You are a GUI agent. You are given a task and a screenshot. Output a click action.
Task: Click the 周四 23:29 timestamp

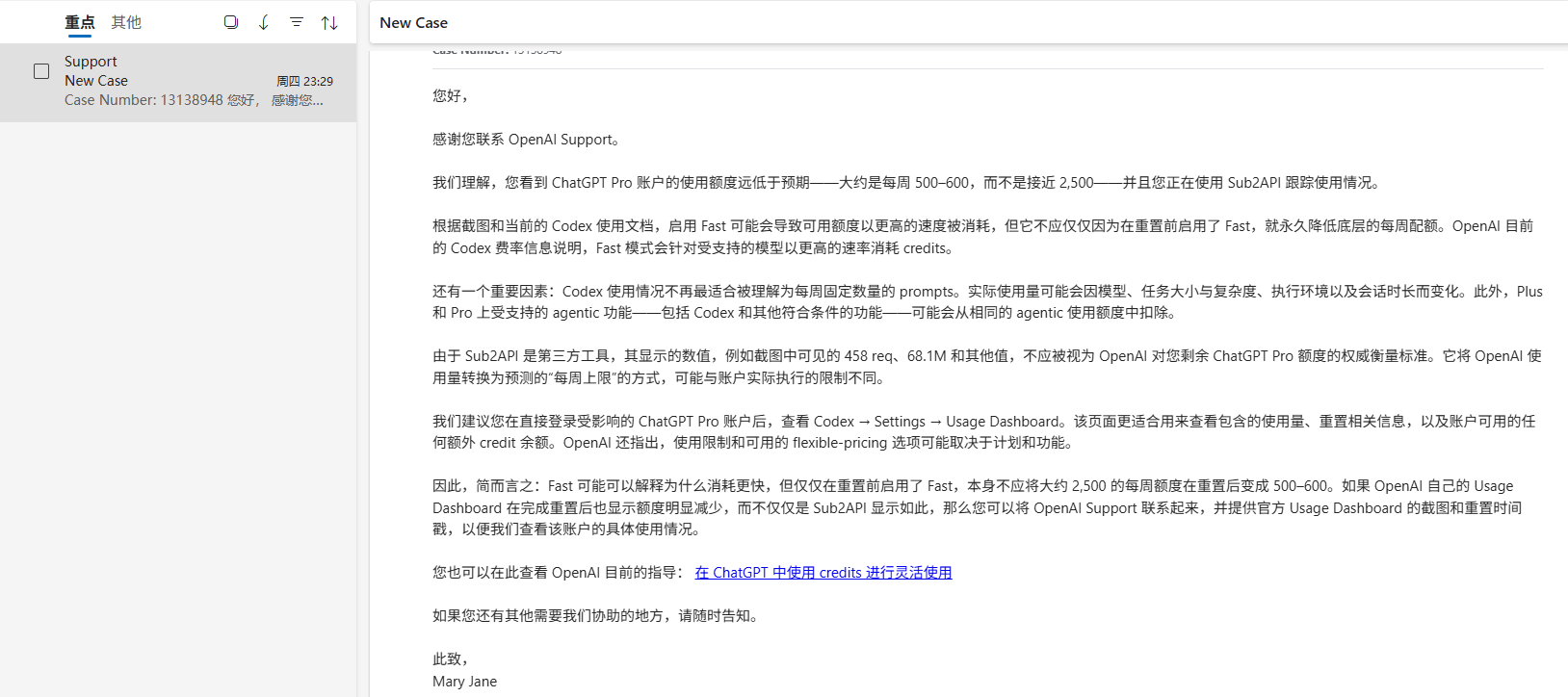[x=304, y=82]
